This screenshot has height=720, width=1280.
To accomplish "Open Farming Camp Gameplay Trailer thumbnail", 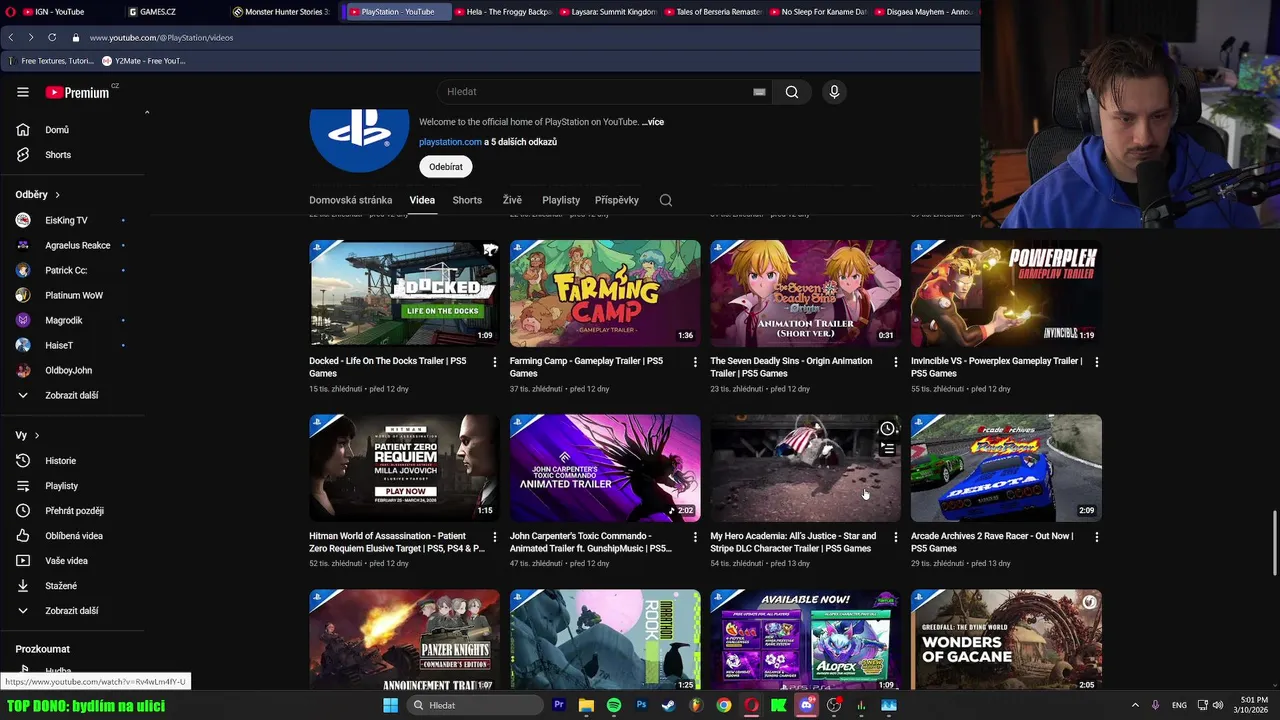I will [x=605, y=293].
